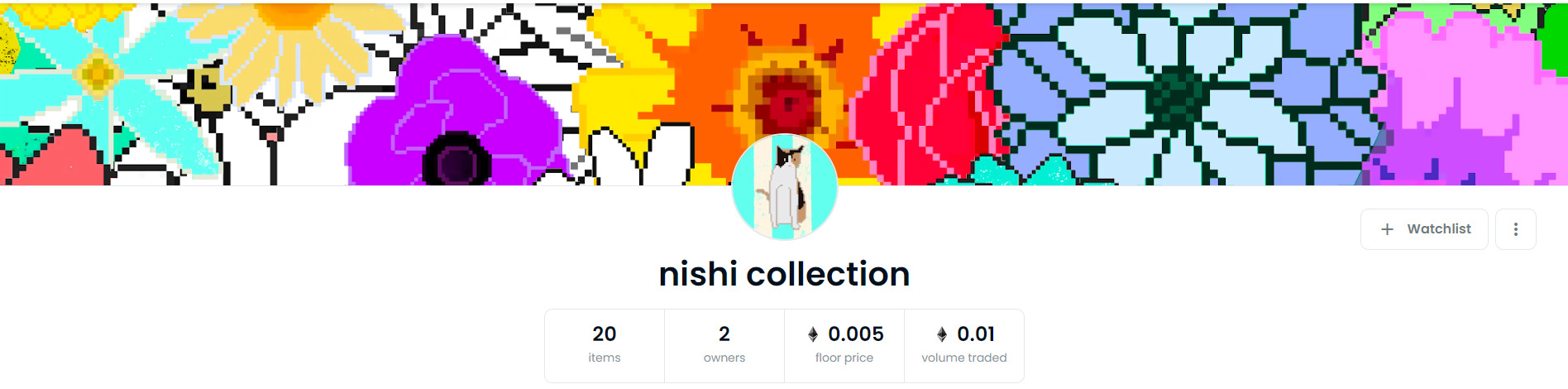The width and height of the screenshot is (1568, 389).
Task: Click the purple pixel flower in banner
Action: point(457,116)
